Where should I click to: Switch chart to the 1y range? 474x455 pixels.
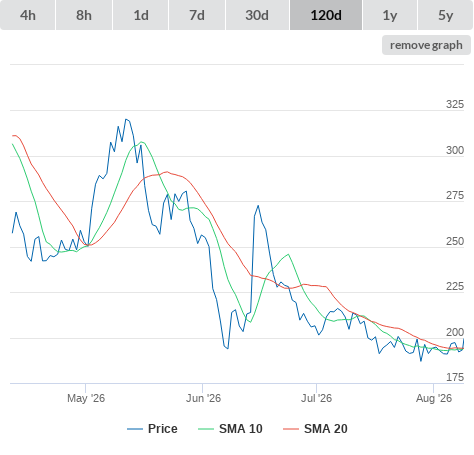coord(390,15)
